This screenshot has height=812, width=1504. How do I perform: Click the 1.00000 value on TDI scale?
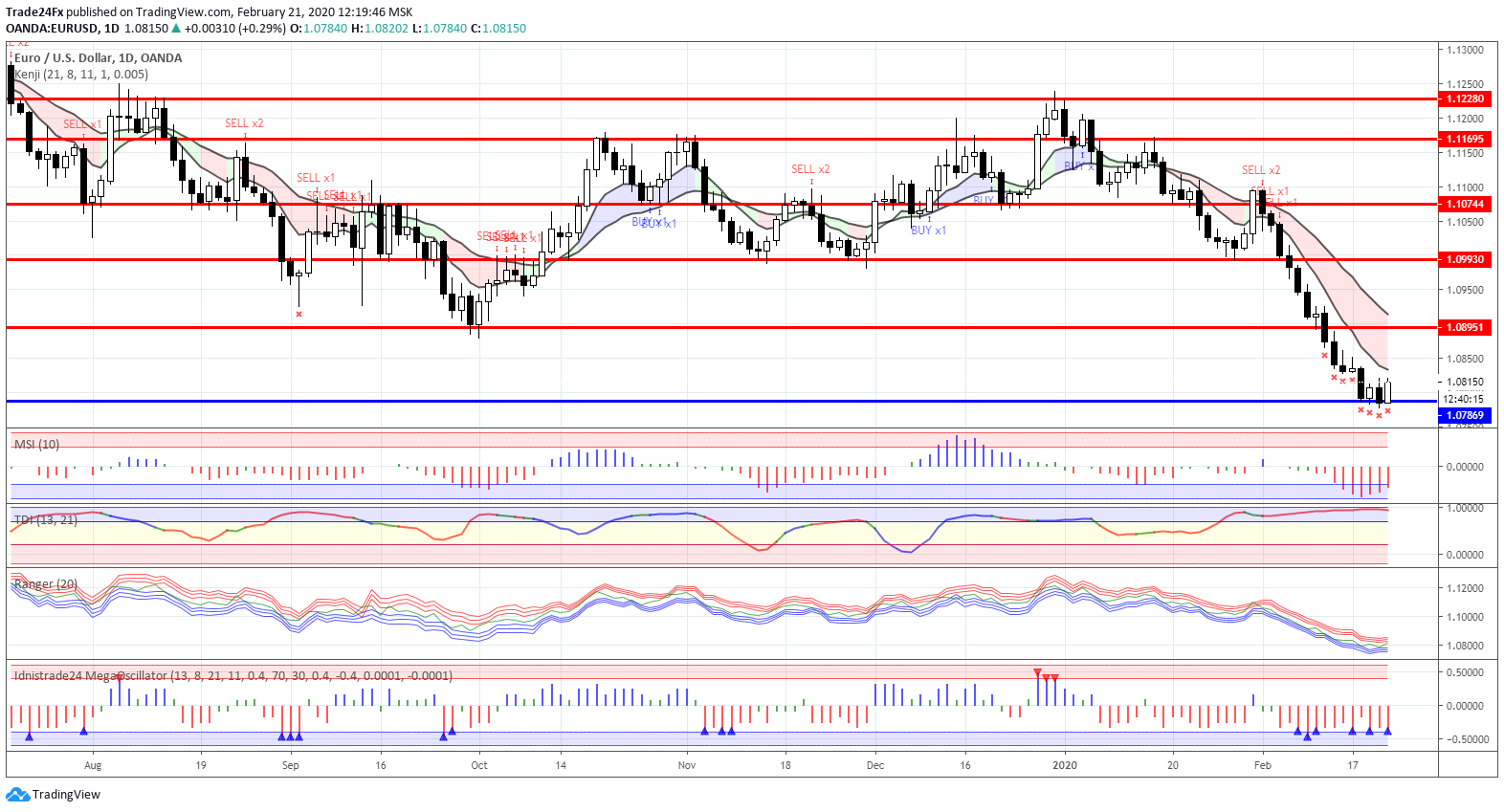[x=1465, y=508]
